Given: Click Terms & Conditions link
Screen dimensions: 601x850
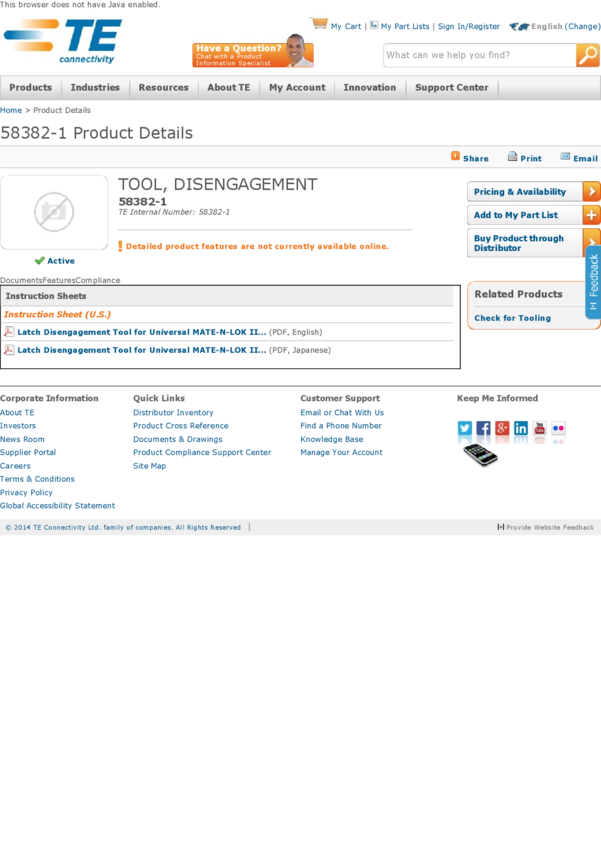Looking at the screenshot, I should pyautogui.click(x=37, y=479).
